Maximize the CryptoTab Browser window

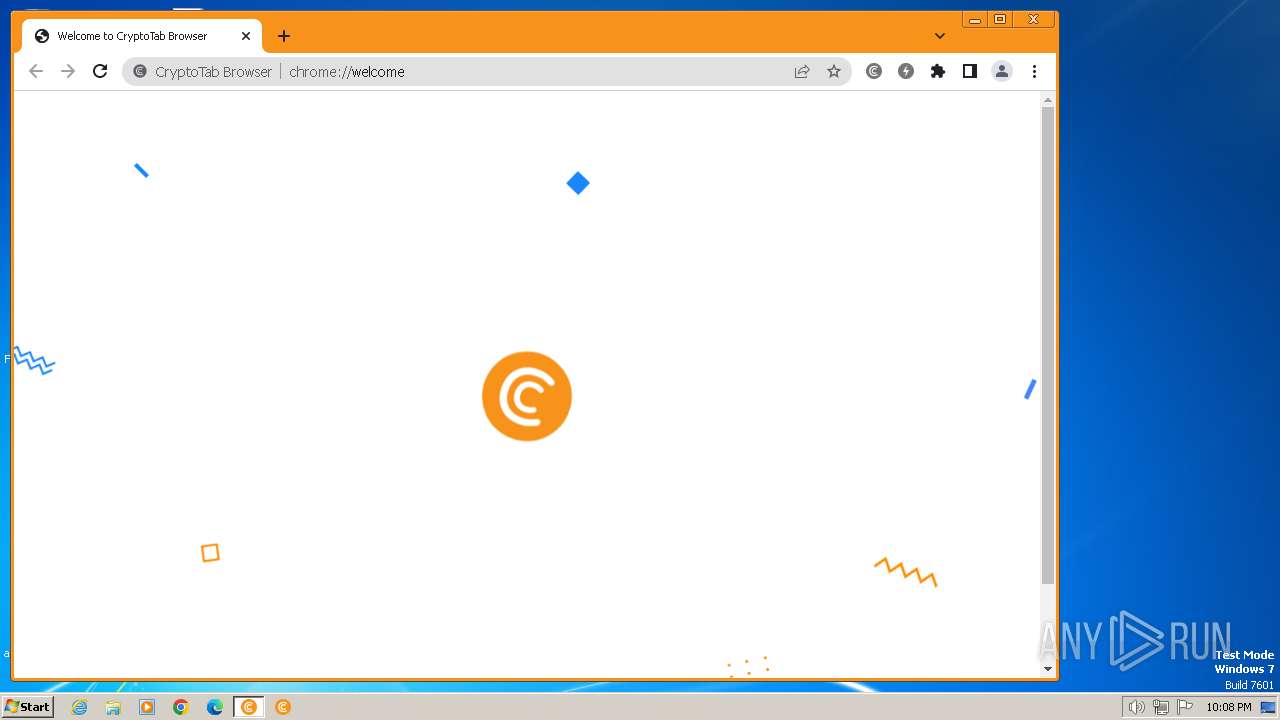(x=1000, y=19)
